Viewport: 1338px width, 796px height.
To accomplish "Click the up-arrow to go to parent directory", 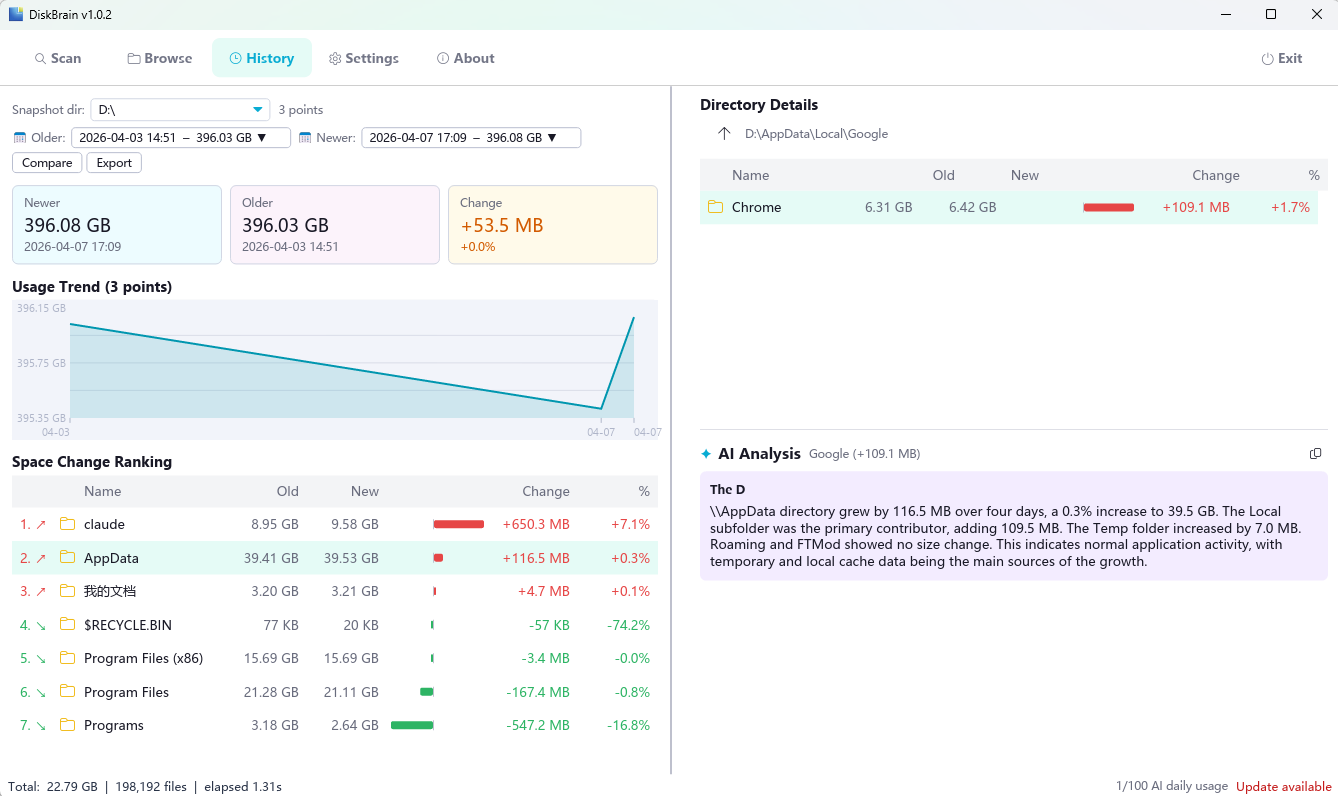I will point(725,134).
